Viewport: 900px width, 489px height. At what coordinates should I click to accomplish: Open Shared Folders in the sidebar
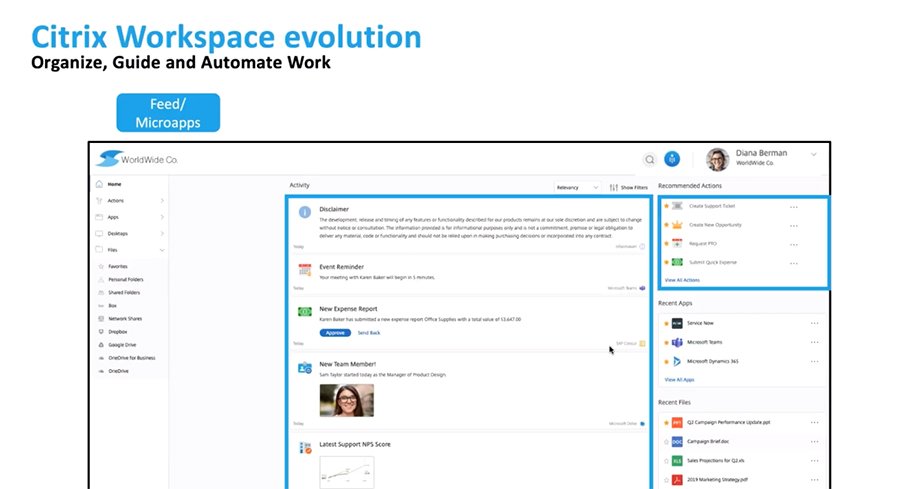(125, 292)
